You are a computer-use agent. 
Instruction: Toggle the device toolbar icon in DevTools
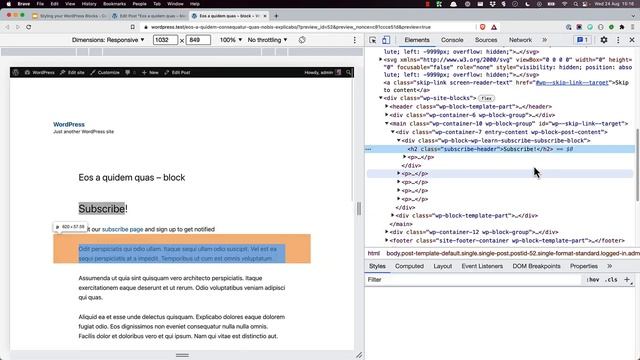386,40
